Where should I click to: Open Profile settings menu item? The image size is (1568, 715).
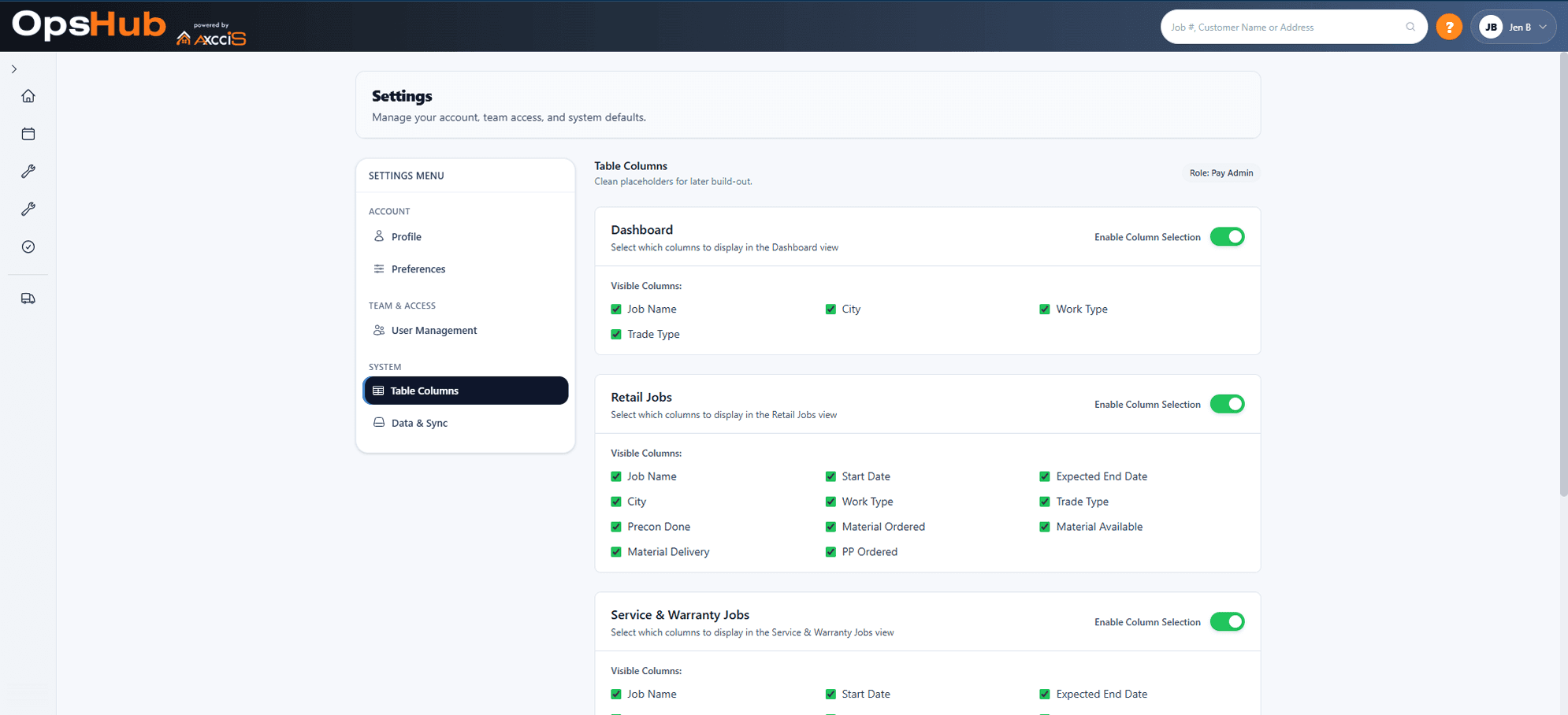coord(406,237)
